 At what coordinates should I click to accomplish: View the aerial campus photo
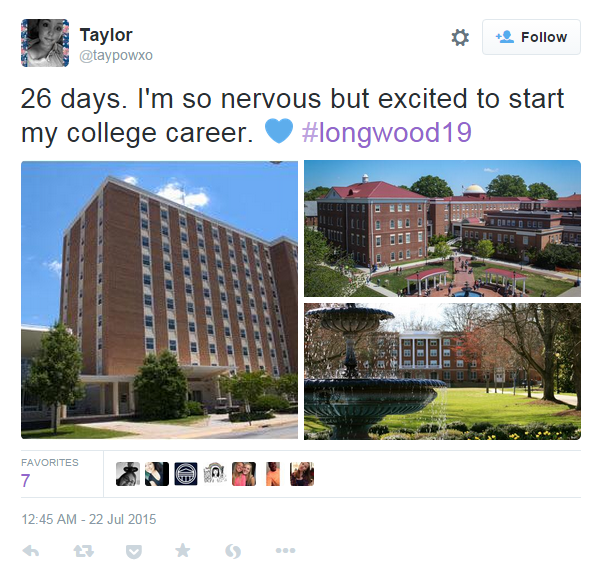tap(442, 228)
